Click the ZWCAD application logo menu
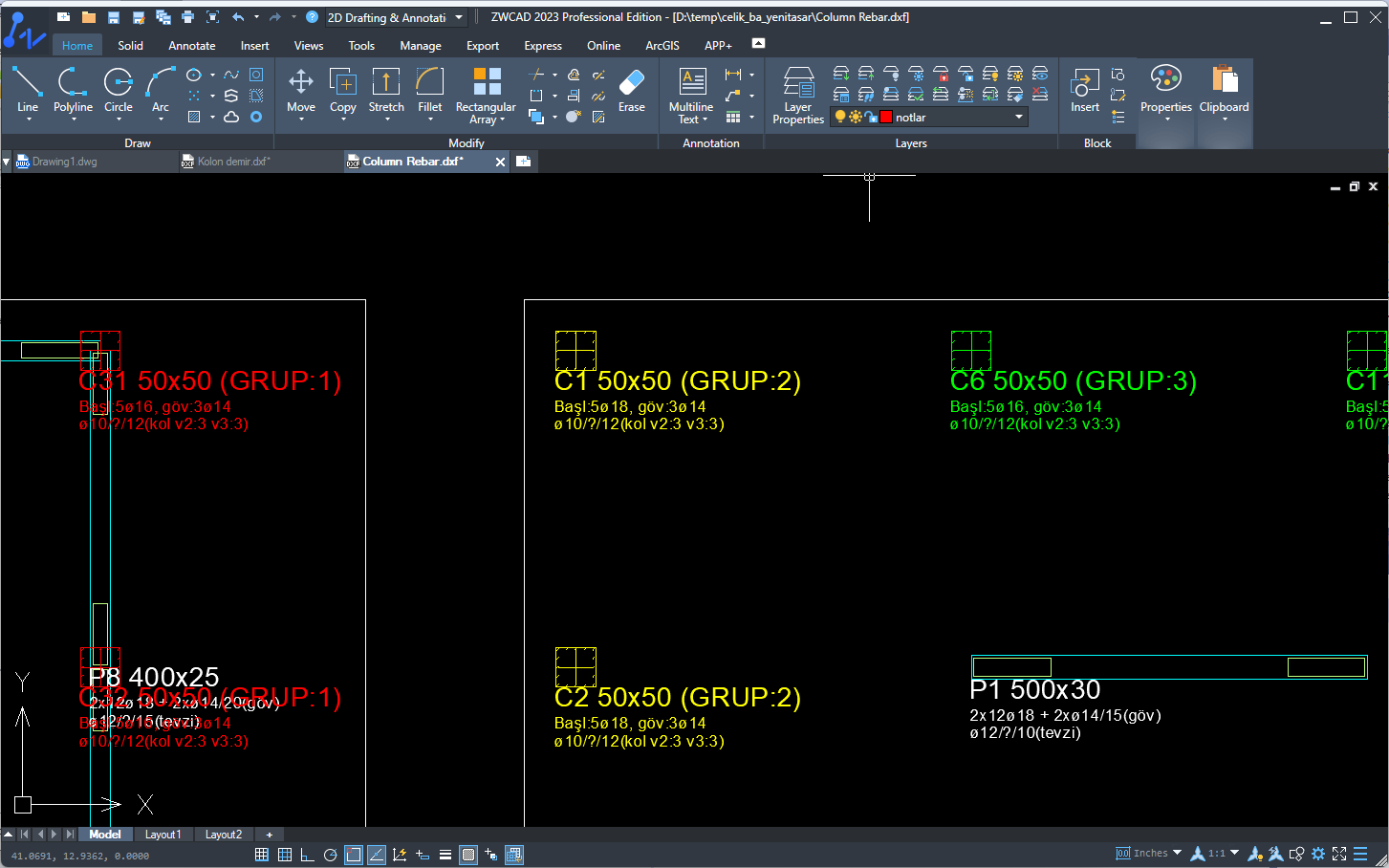 click(x=24, y=30)
